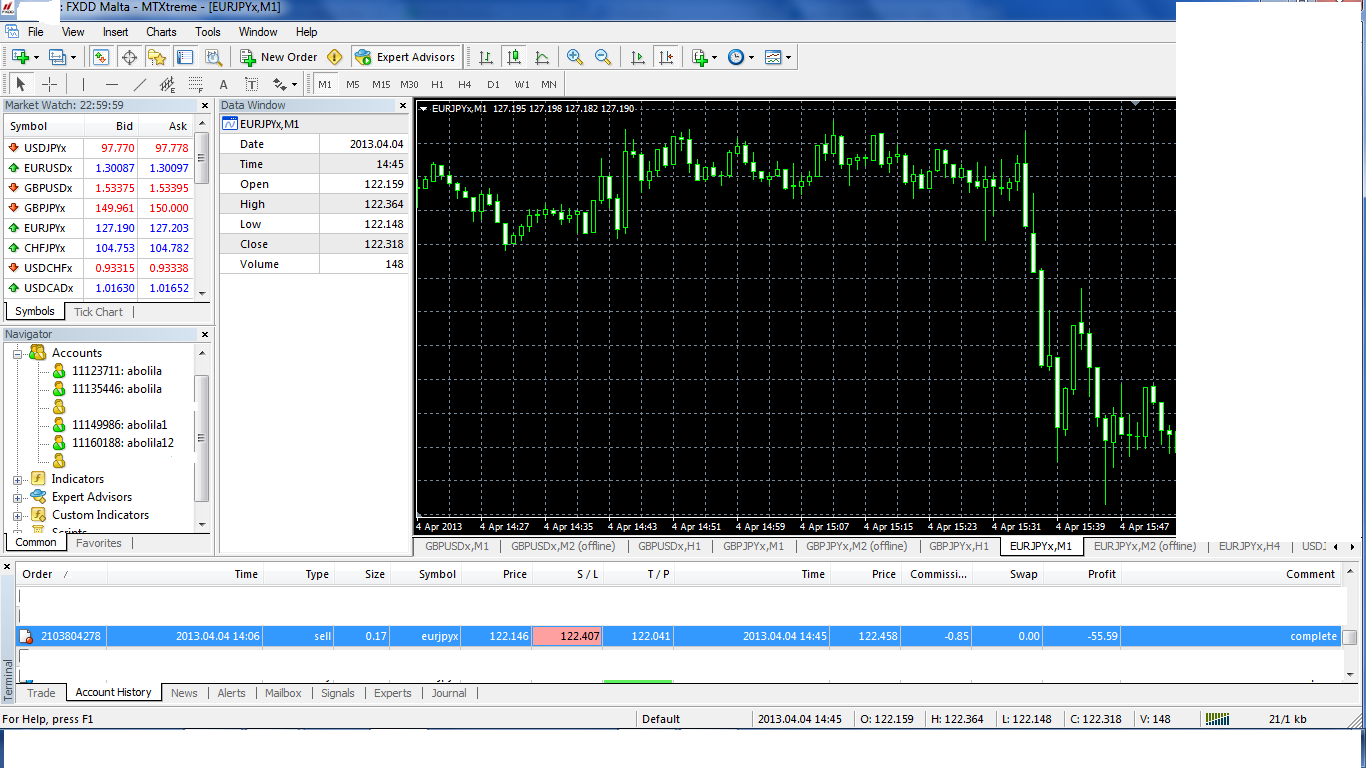Toggle Chart Shift icon
This screenshot has height=768, width=1366.
click(666, 57)
